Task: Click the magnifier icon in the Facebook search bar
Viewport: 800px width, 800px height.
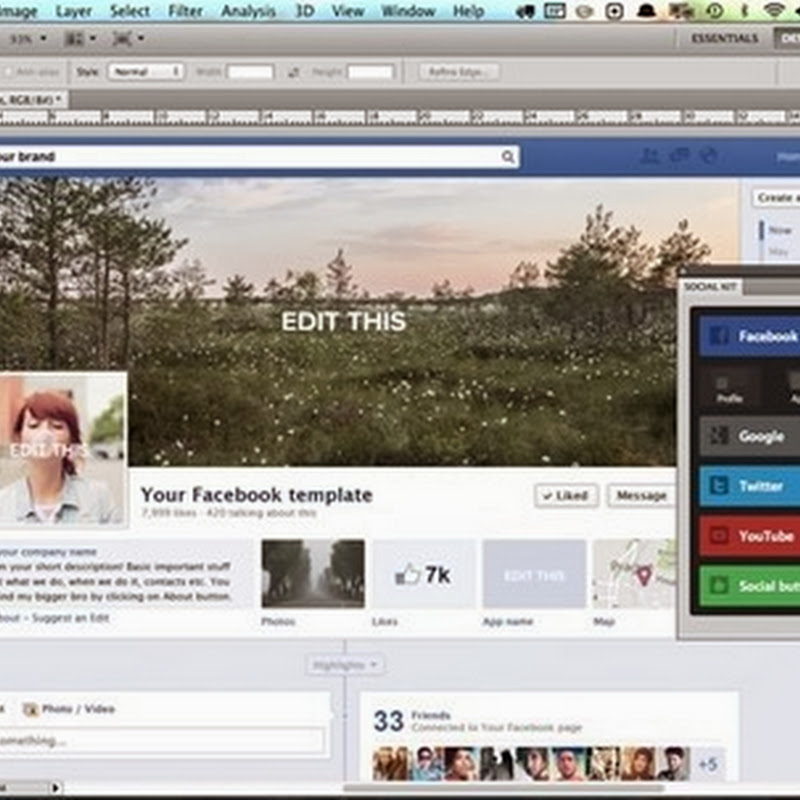Action: coord(508,157)
